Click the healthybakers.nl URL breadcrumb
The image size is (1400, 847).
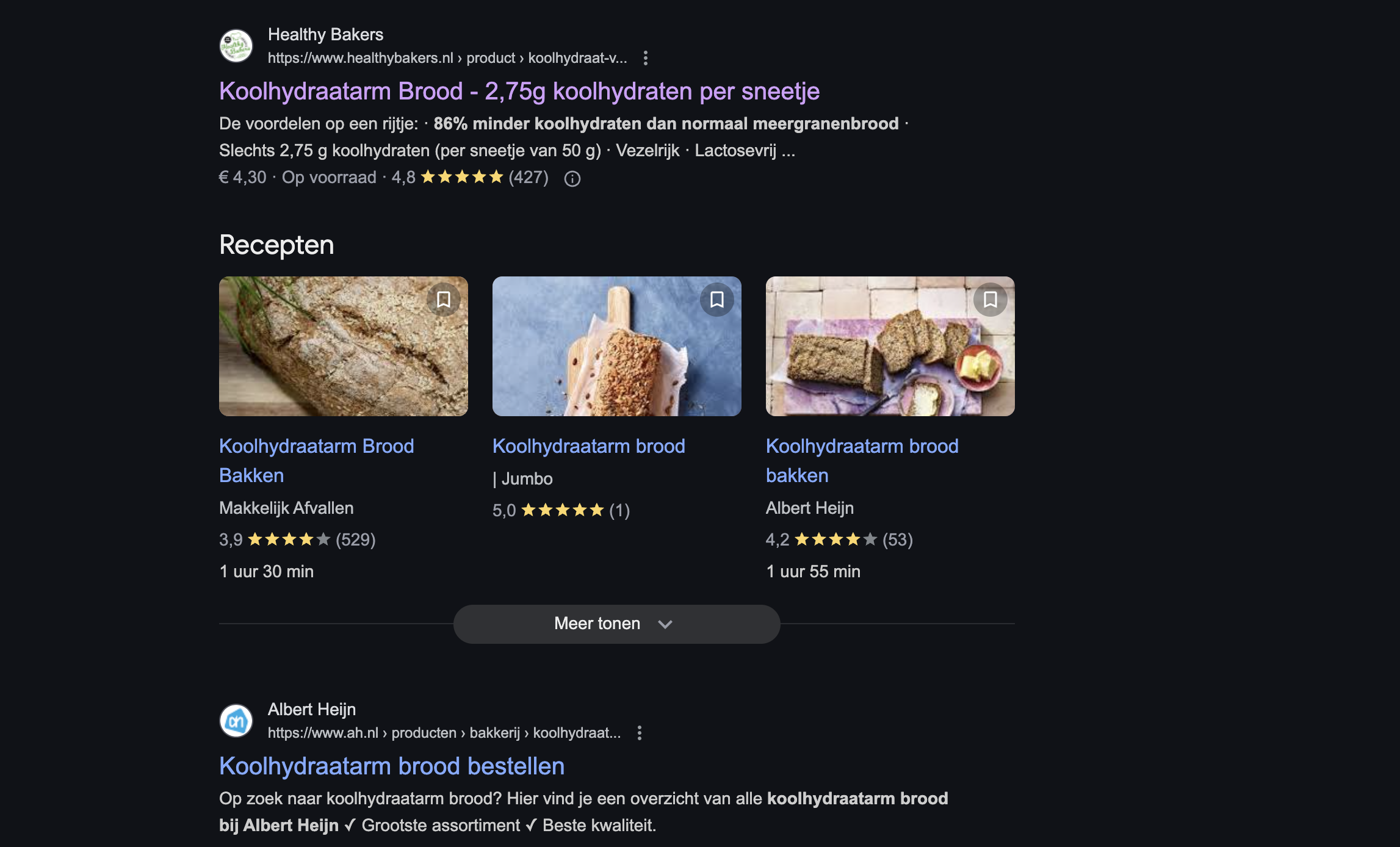coord(447,58)
